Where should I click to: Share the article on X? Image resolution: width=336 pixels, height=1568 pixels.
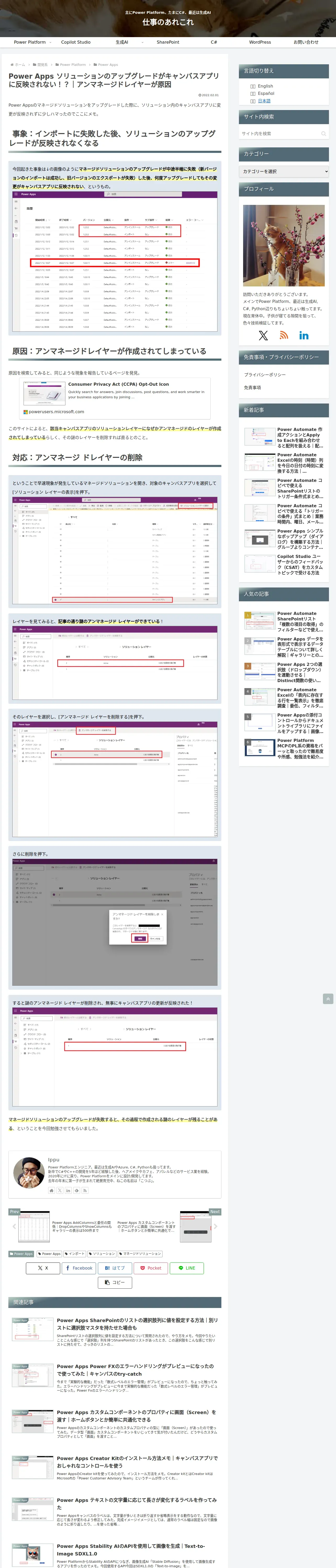coord(43,1268)
